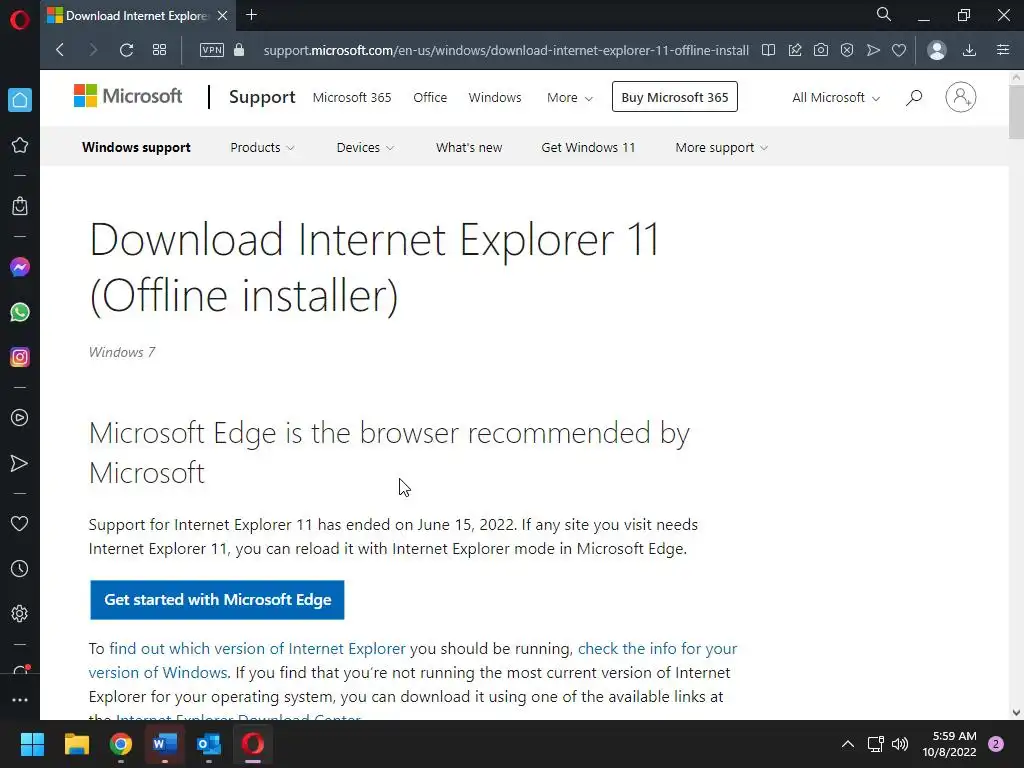The height and width of the screenshot is (768, 1024).
Task: Launch WhatsApp from the sidebar
Action: click(20, 312)
